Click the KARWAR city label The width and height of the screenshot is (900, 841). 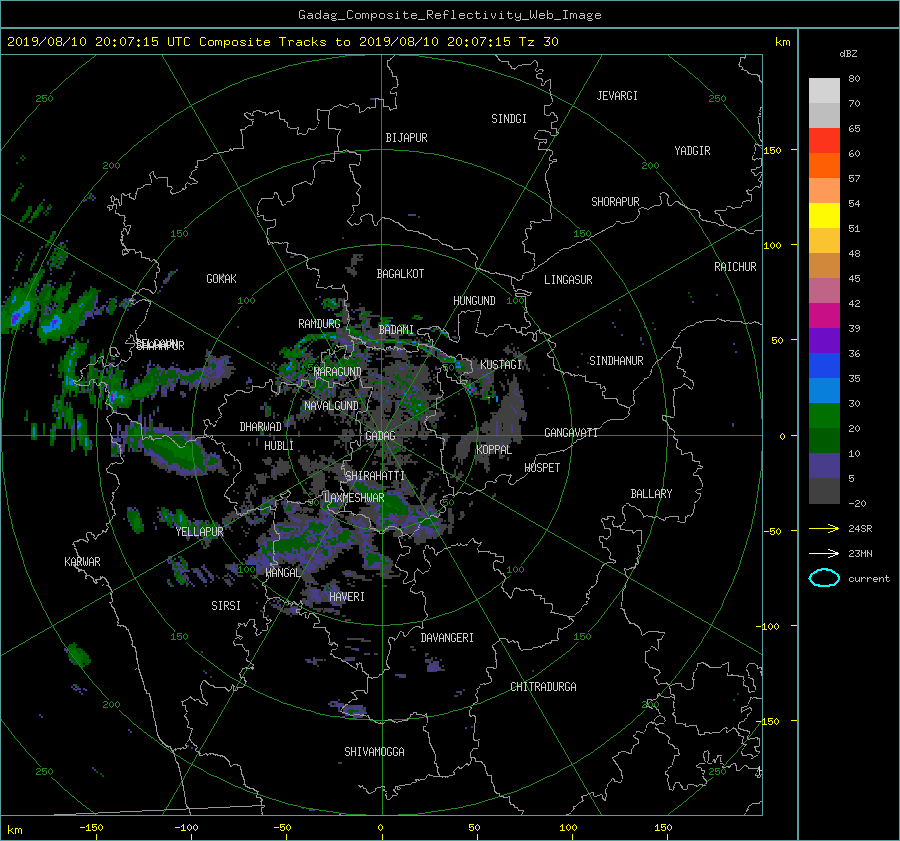82,562
